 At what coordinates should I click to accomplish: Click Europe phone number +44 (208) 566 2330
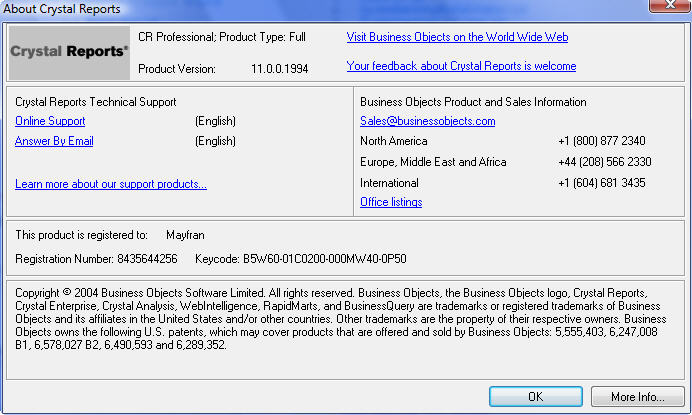coord(605,162)
